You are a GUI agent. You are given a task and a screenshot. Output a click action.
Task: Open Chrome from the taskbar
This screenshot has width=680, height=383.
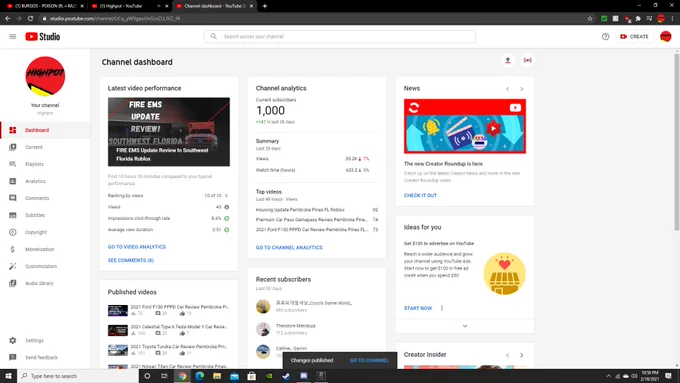[182, 376]
